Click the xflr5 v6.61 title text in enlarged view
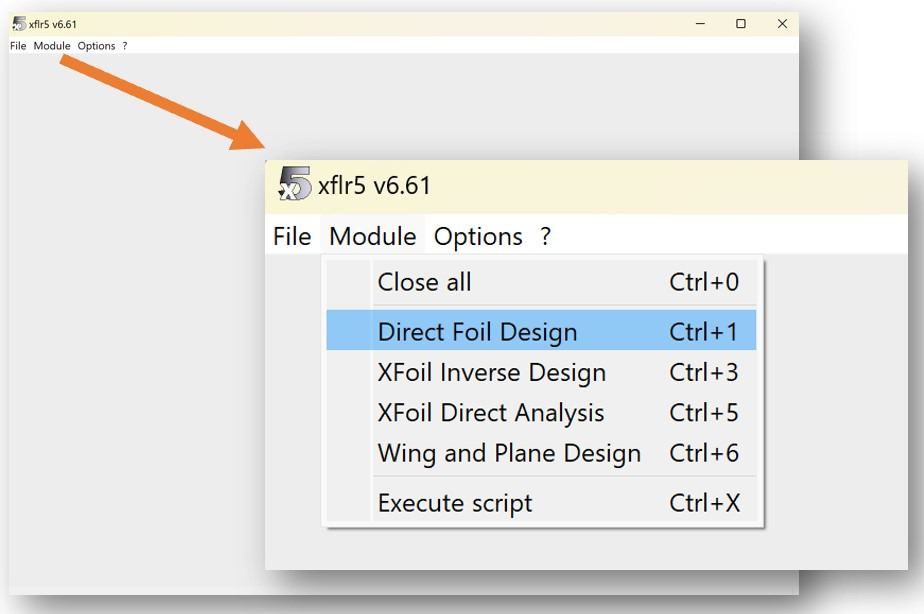The image size is (924, 614). (374, 186)
